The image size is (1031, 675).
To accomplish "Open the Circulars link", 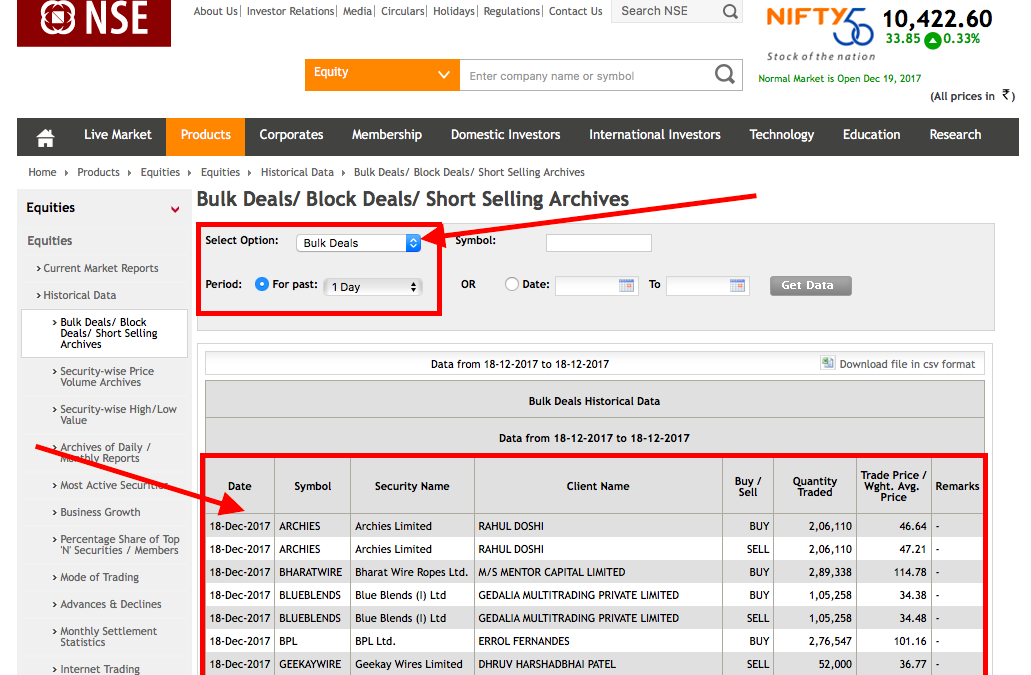I will point(402,11).
